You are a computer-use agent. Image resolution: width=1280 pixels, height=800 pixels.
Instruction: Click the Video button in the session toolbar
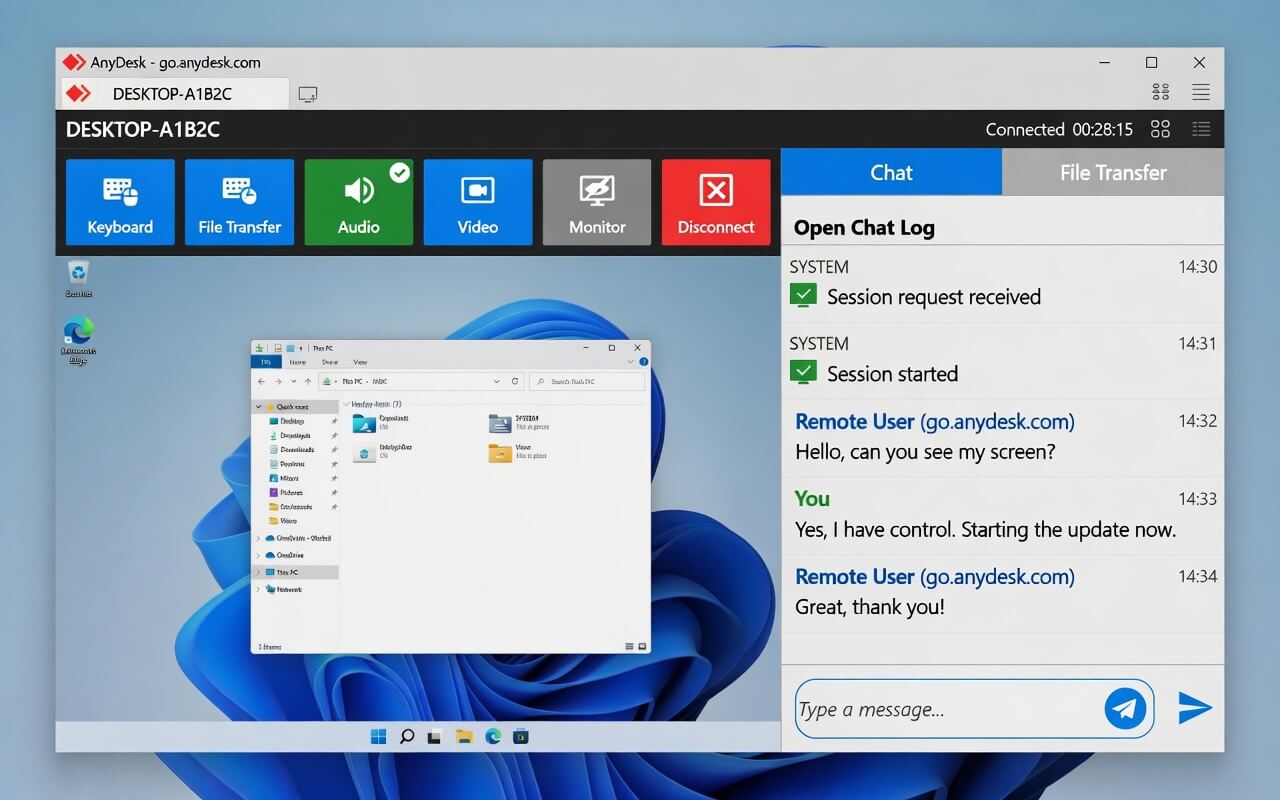point(478,202)
